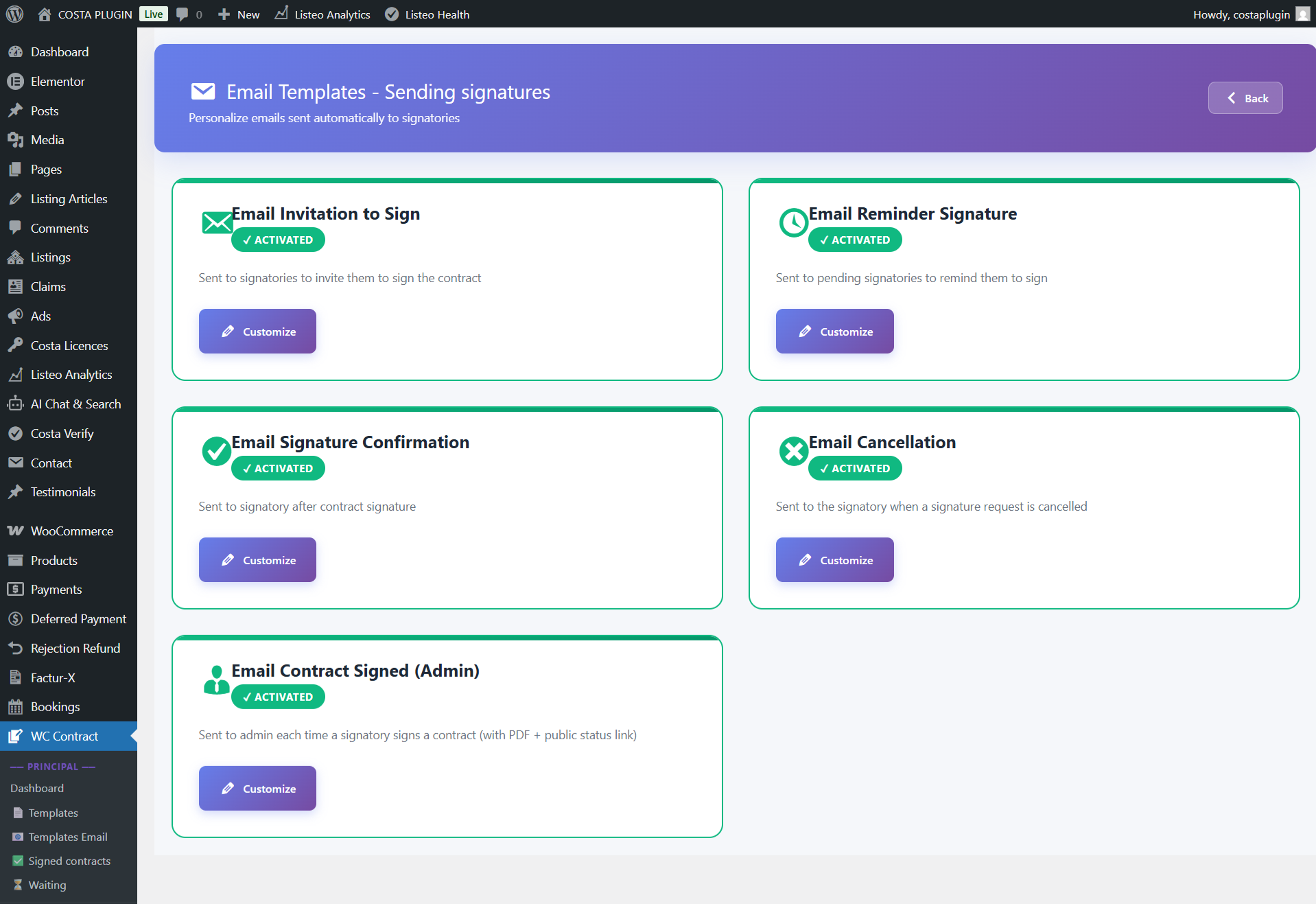Open Costa Licences in the sidebar
Image resolution: width=1316 pixels, height=904 pixels.
pos(69,346)
